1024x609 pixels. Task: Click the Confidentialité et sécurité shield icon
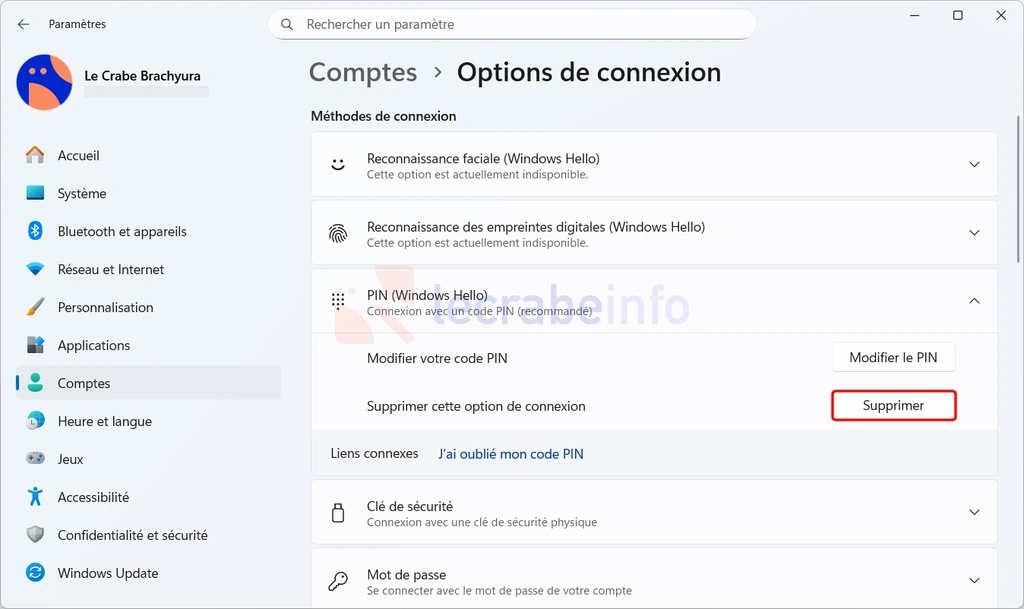(35, 535)
